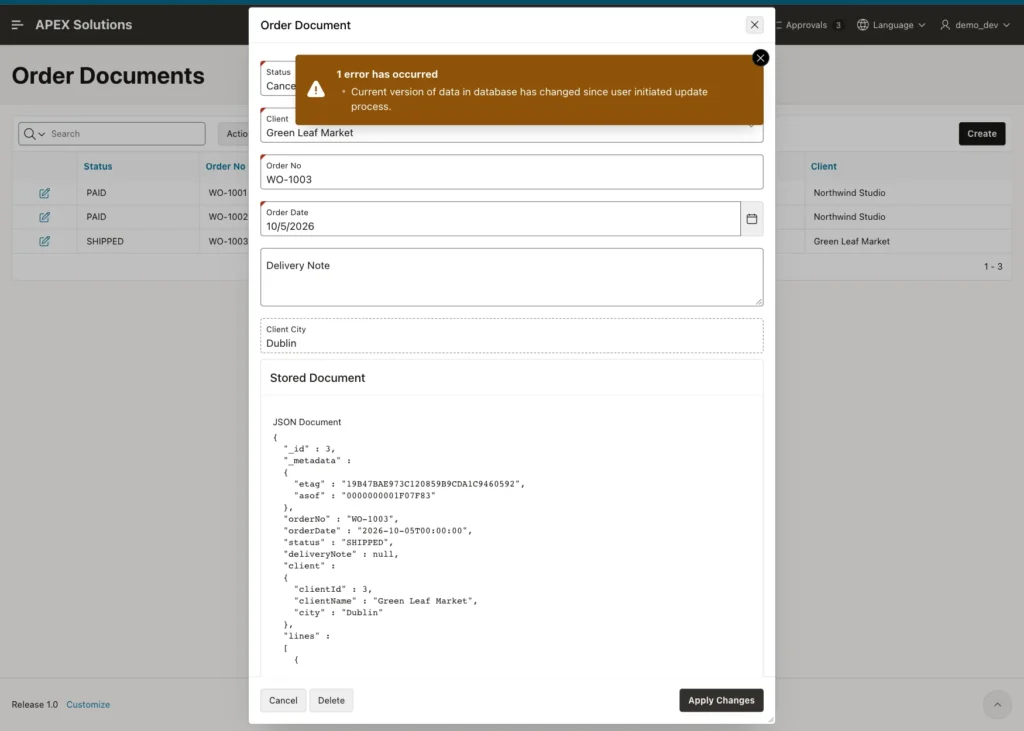Click Apply Changes button

pyautogui.click(x=721, y=700)
